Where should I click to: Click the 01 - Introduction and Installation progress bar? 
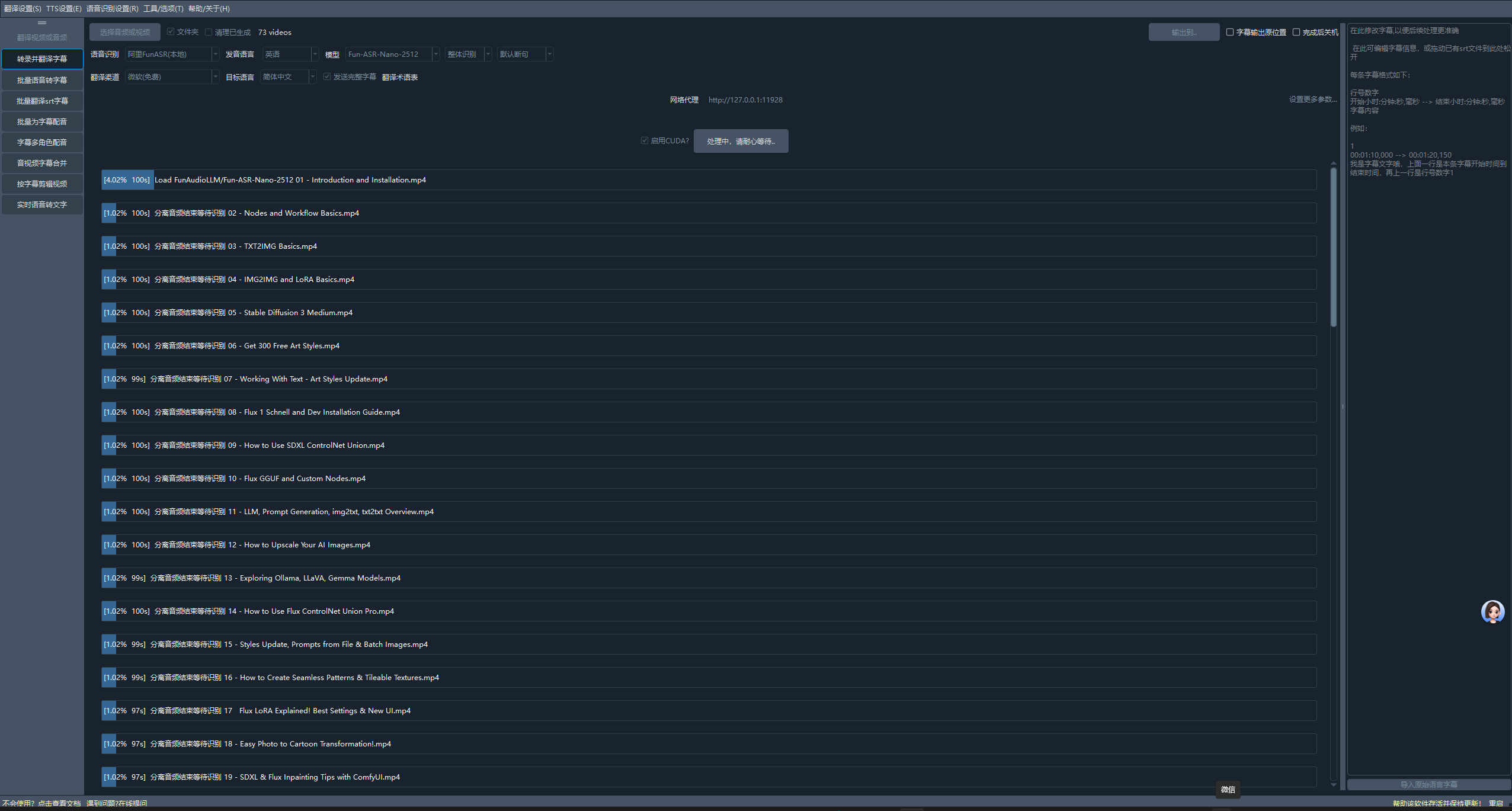[708, 179]
